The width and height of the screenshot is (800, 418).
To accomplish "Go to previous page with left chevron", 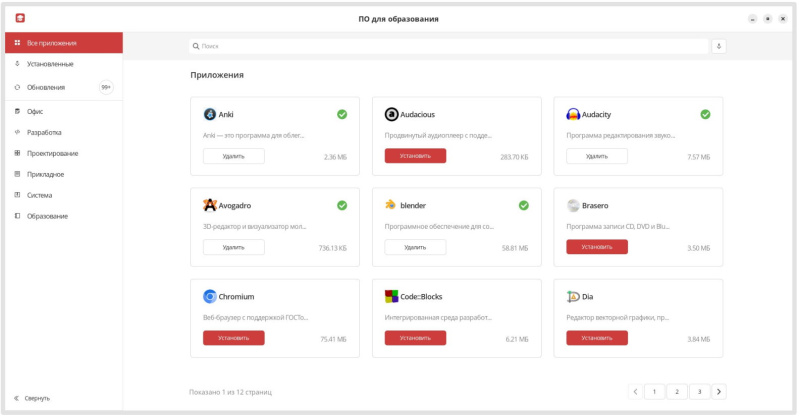I will click(x=635, y=392).
